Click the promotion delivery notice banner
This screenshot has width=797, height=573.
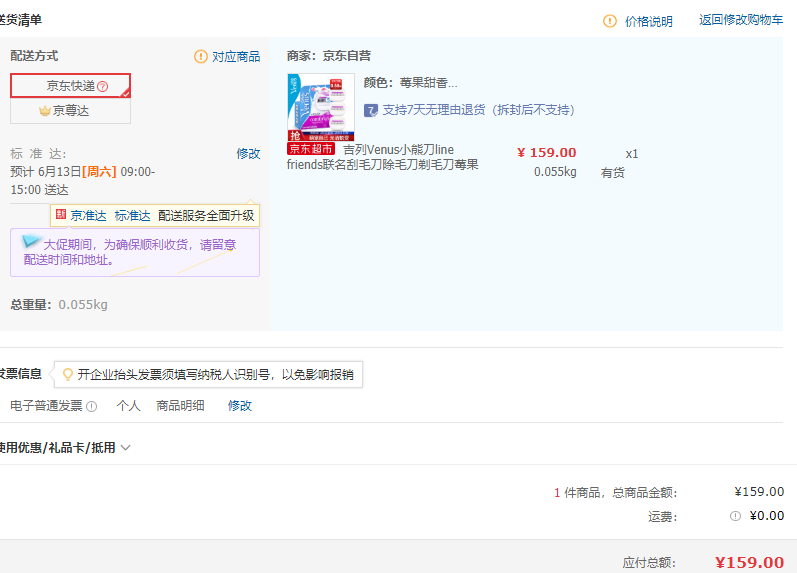coord(135,253)
